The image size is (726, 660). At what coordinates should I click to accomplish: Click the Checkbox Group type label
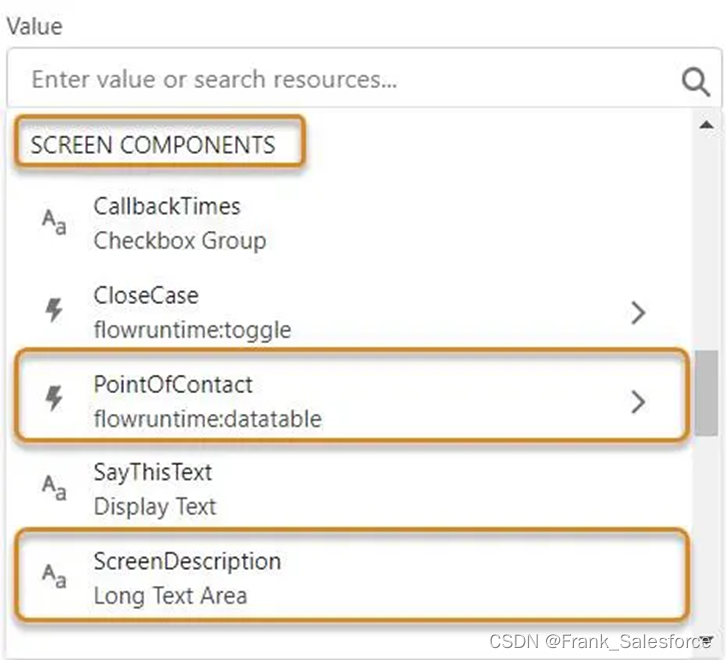pyautogui.click(x=180, y=241)
